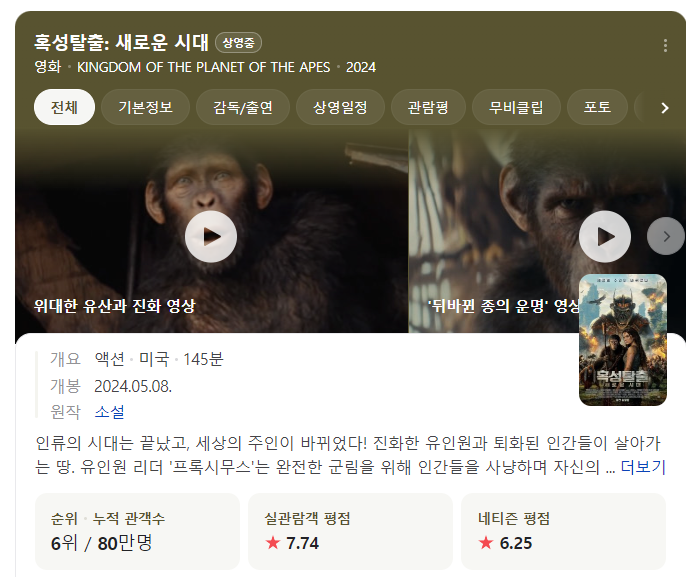Select the 전체 tab
The image size is (686, 577).
click(x=64, y=107)
